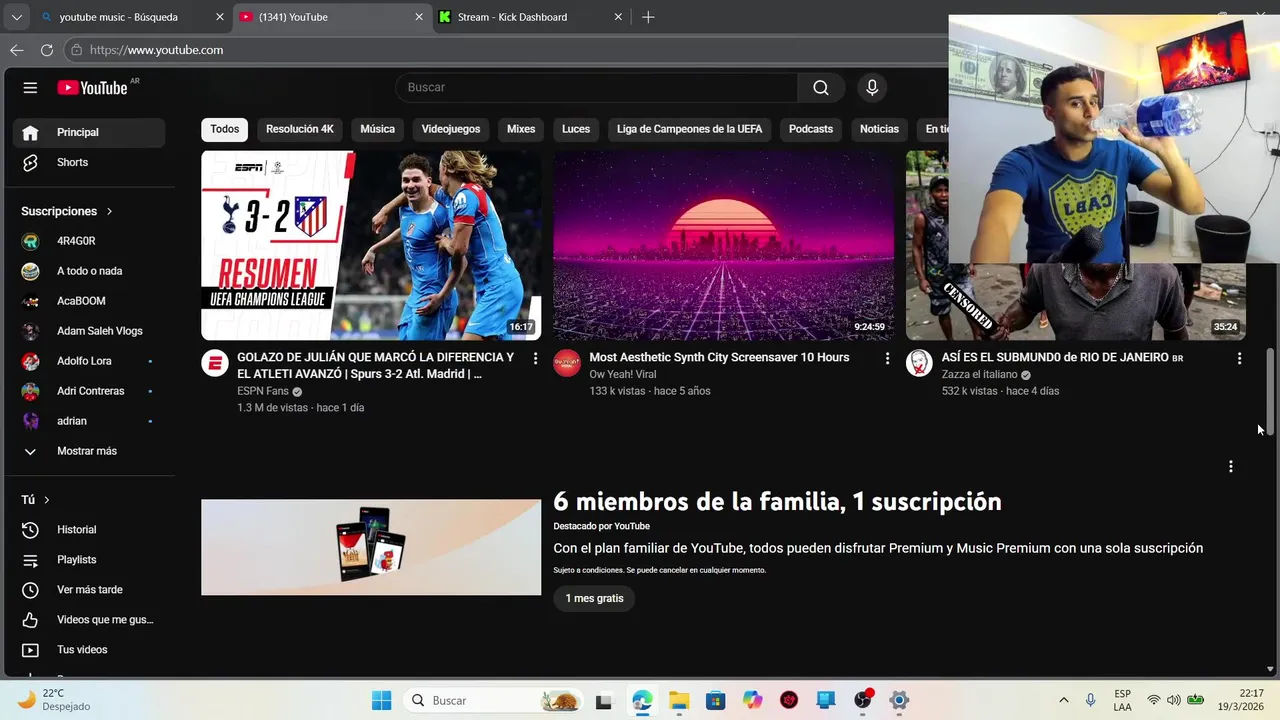Screen dimensions: 1280x720
Task: Click the ESPN Fans channel avatar
Action: click(215, 363)
